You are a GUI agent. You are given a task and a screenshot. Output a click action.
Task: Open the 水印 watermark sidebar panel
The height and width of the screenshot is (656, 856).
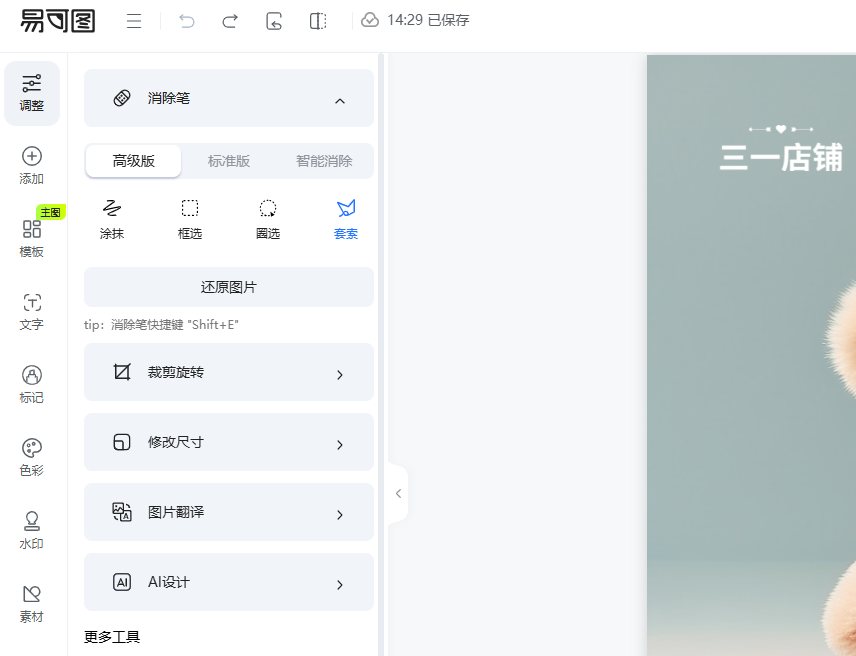pyautogui.click(x=32, y=530)
